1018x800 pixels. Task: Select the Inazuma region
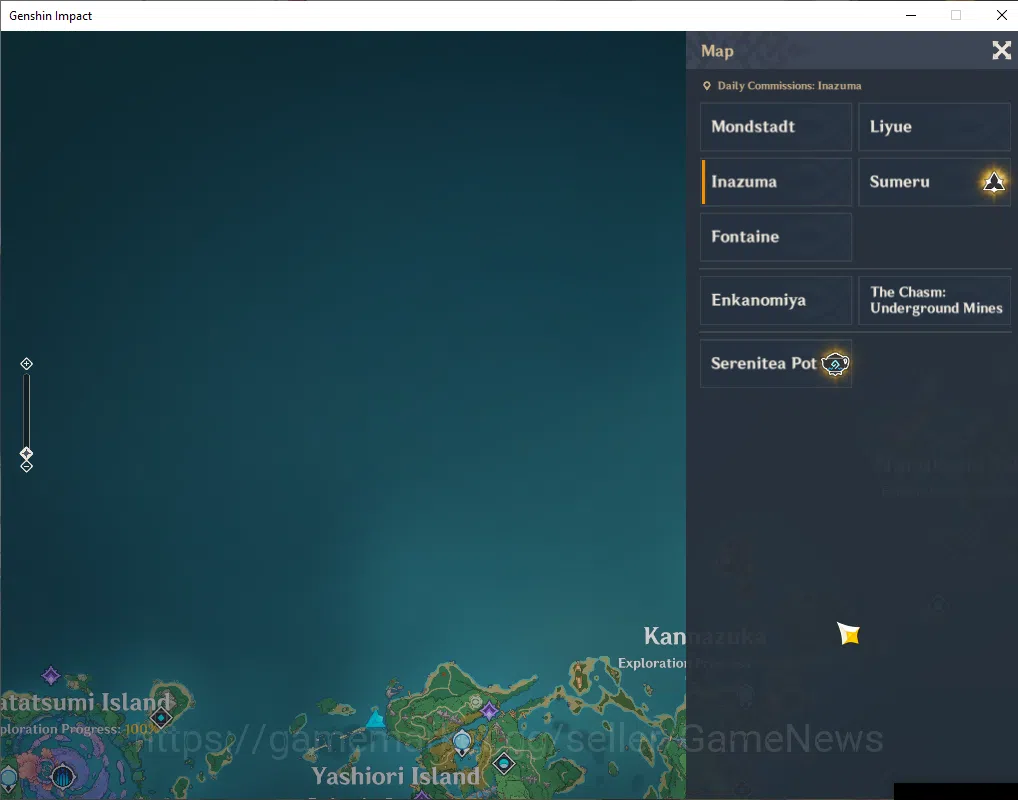(776, 182)
